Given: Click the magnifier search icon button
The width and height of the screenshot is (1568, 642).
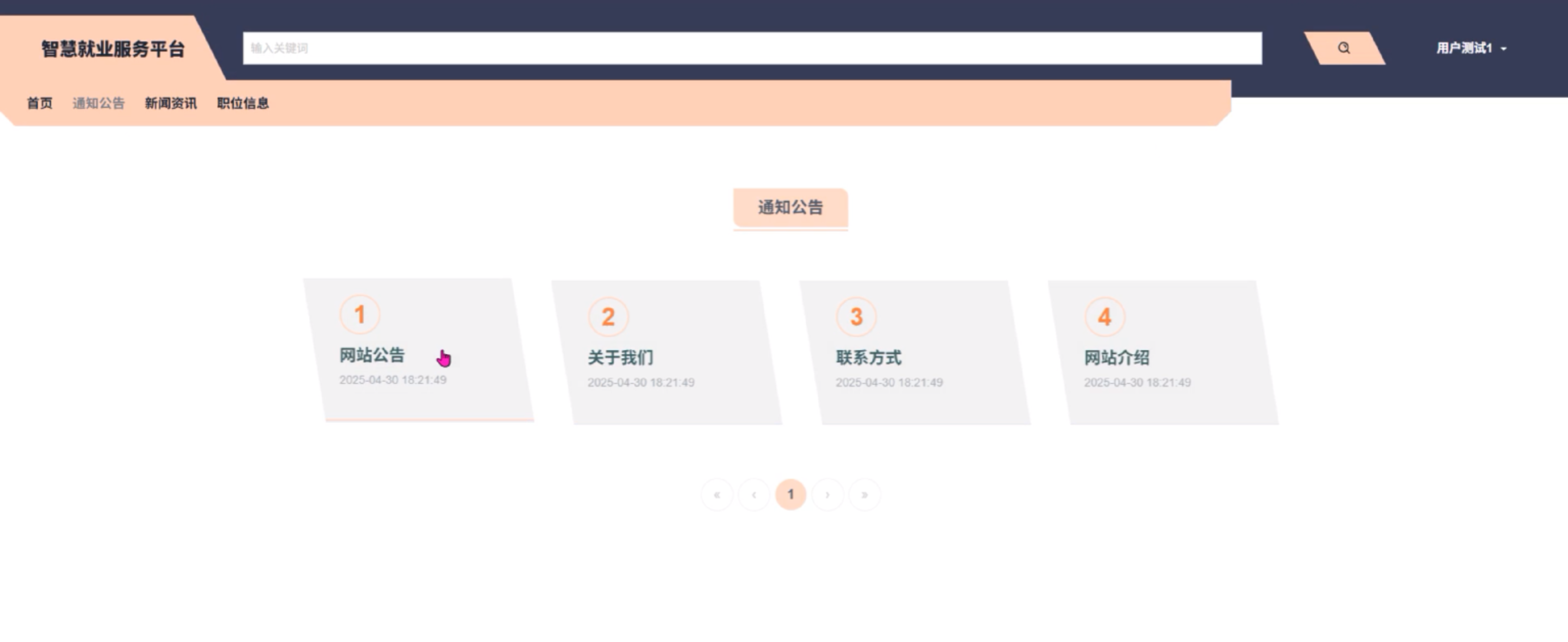Looking at the screenshot, I should tap(1343, 48).
